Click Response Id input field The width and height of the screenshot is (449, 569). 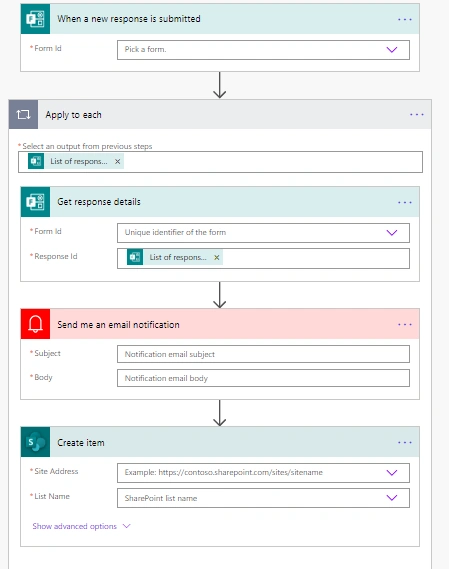click(263, 258)
